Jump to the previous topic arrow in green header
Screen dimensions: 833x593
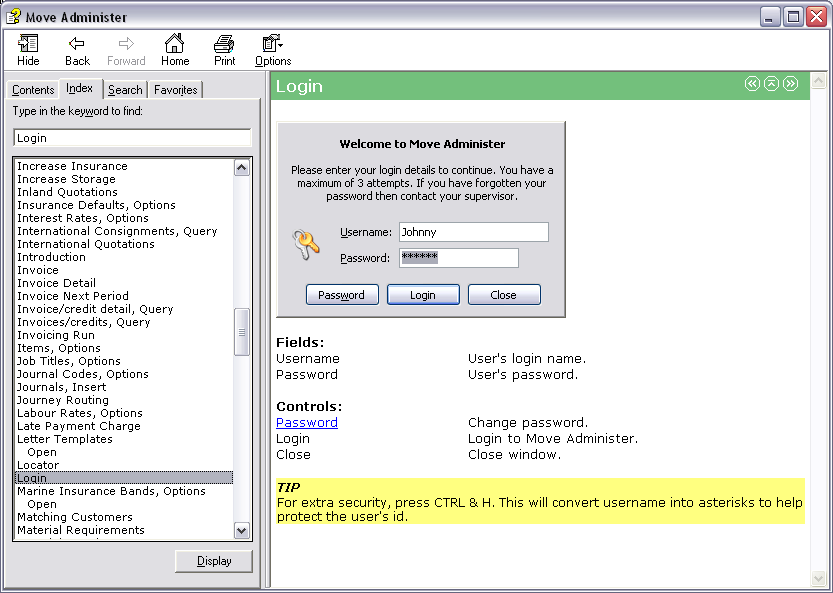[753, 84]
